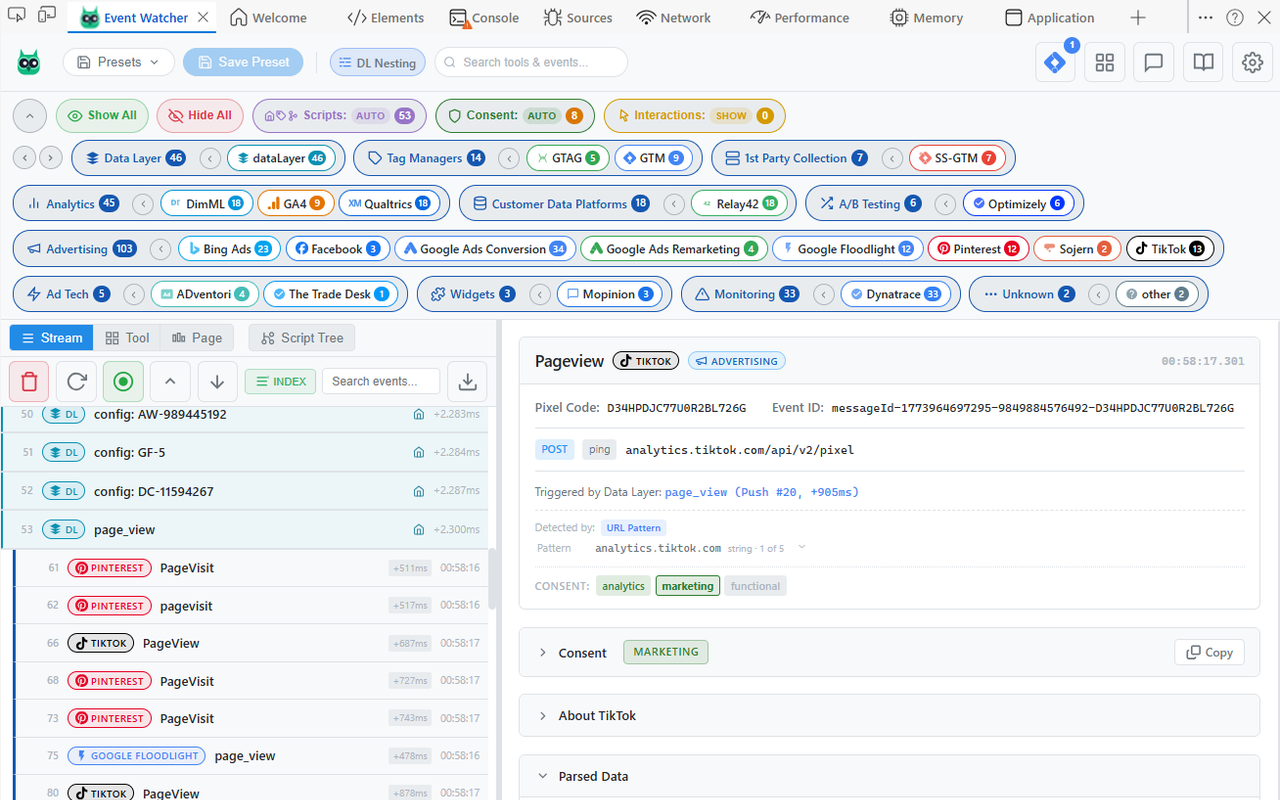Toggle Hide All filters

pos(200,116)
